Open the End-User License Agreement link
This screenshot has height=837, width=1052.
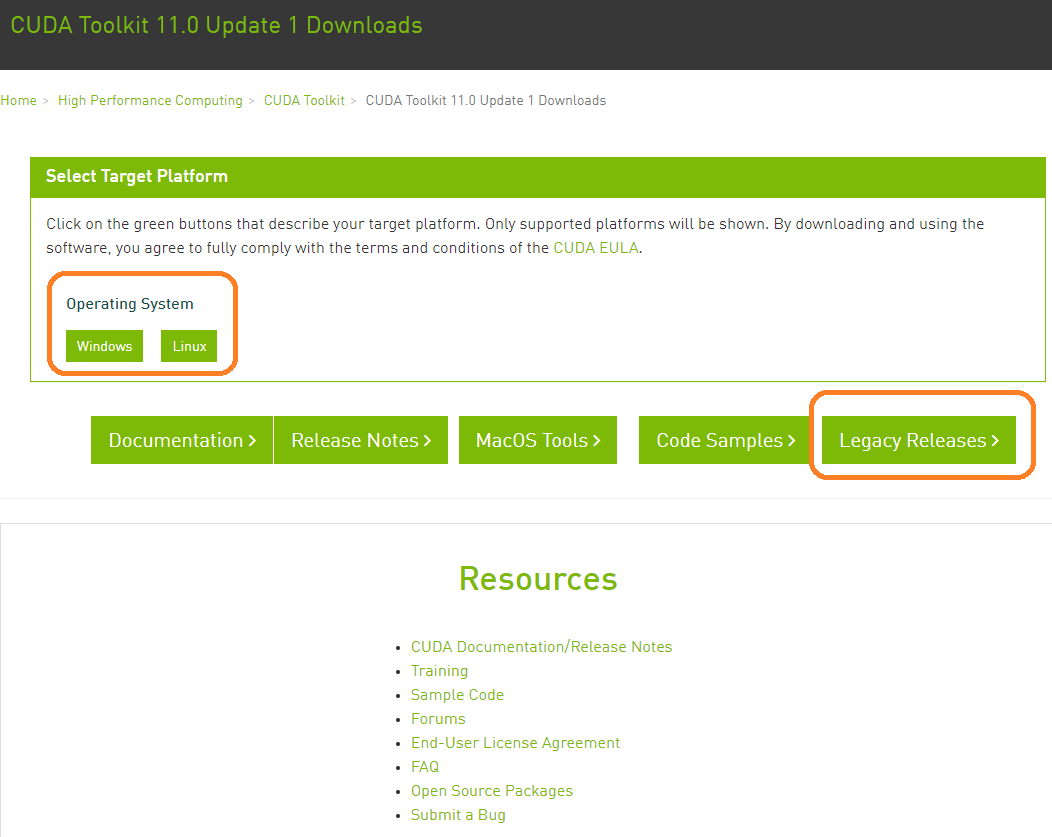pyautogui.click(x=515, y=743)
